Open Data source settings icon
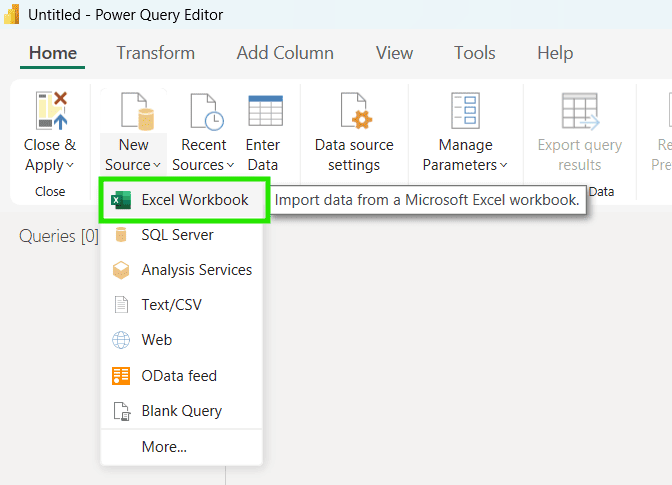672x485 pixels. [x=356, y=111]
